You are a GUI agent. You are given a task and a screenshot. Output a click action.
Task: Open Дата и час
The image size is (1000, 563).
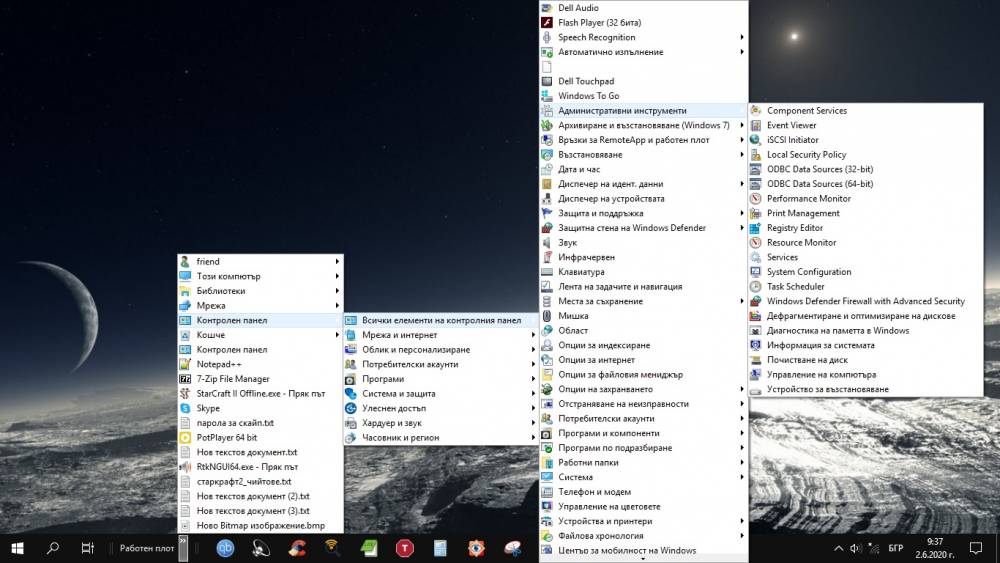point(578,169)
